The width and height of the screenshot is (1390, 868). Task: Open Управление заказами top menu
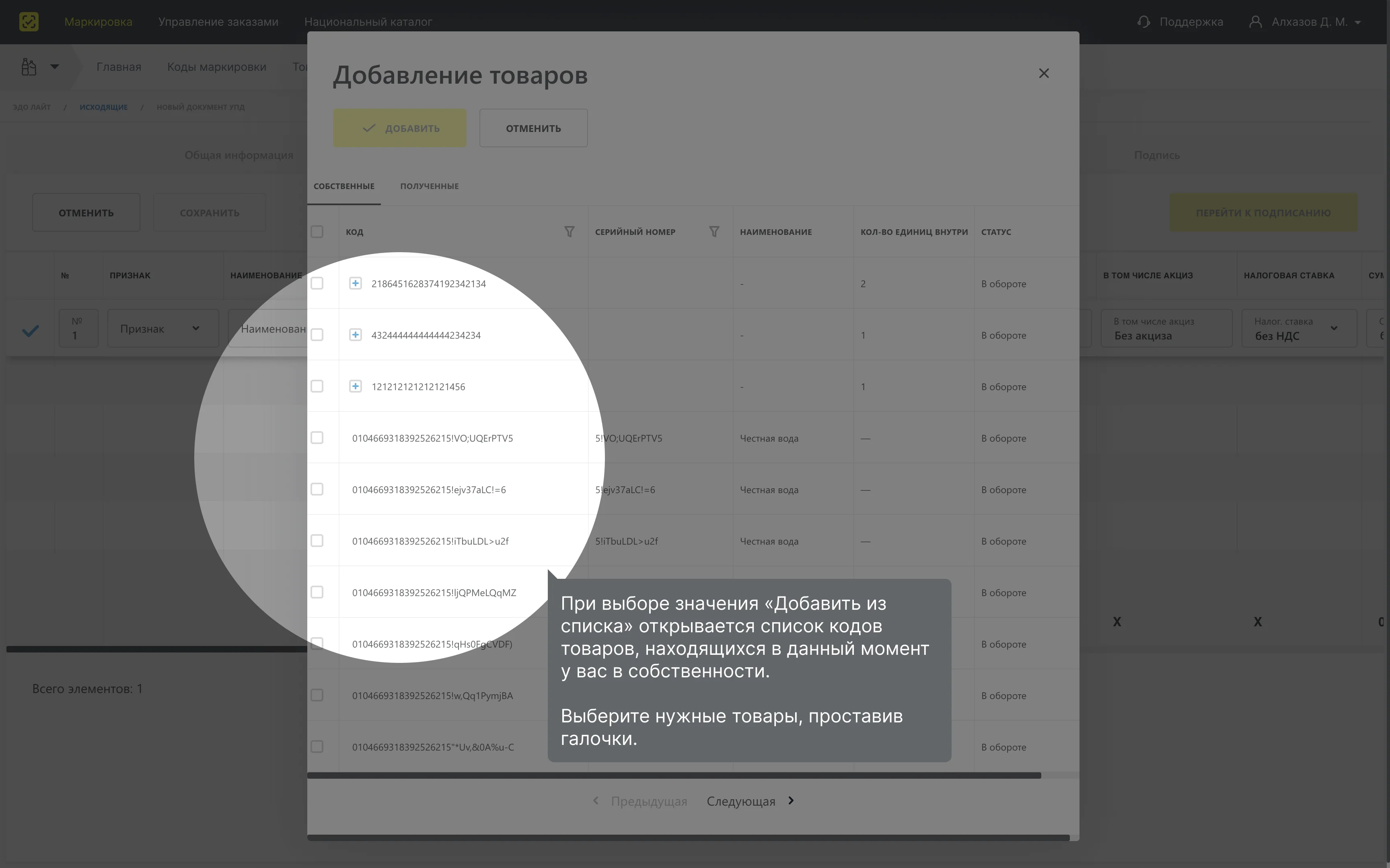218,22
